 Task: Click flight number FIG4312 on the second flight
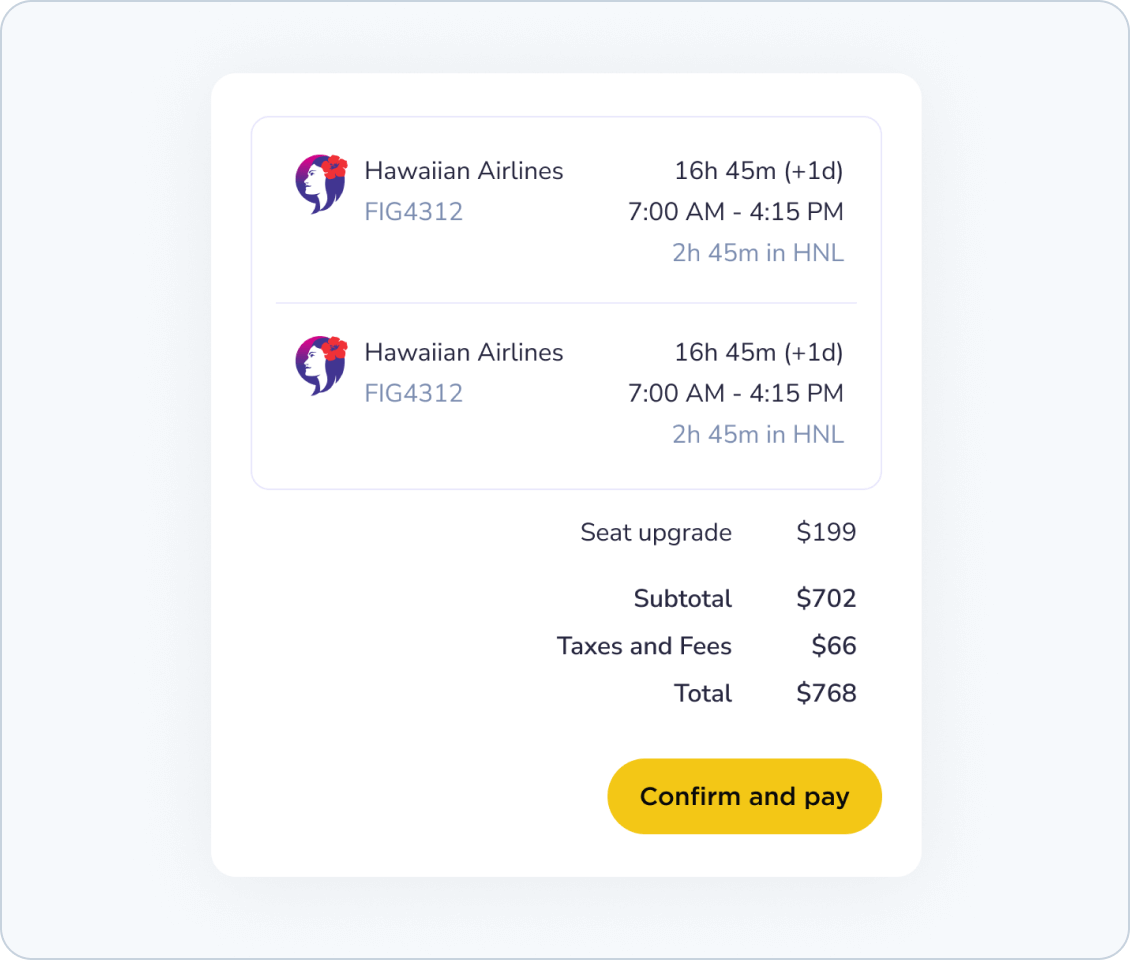point(413,393)
